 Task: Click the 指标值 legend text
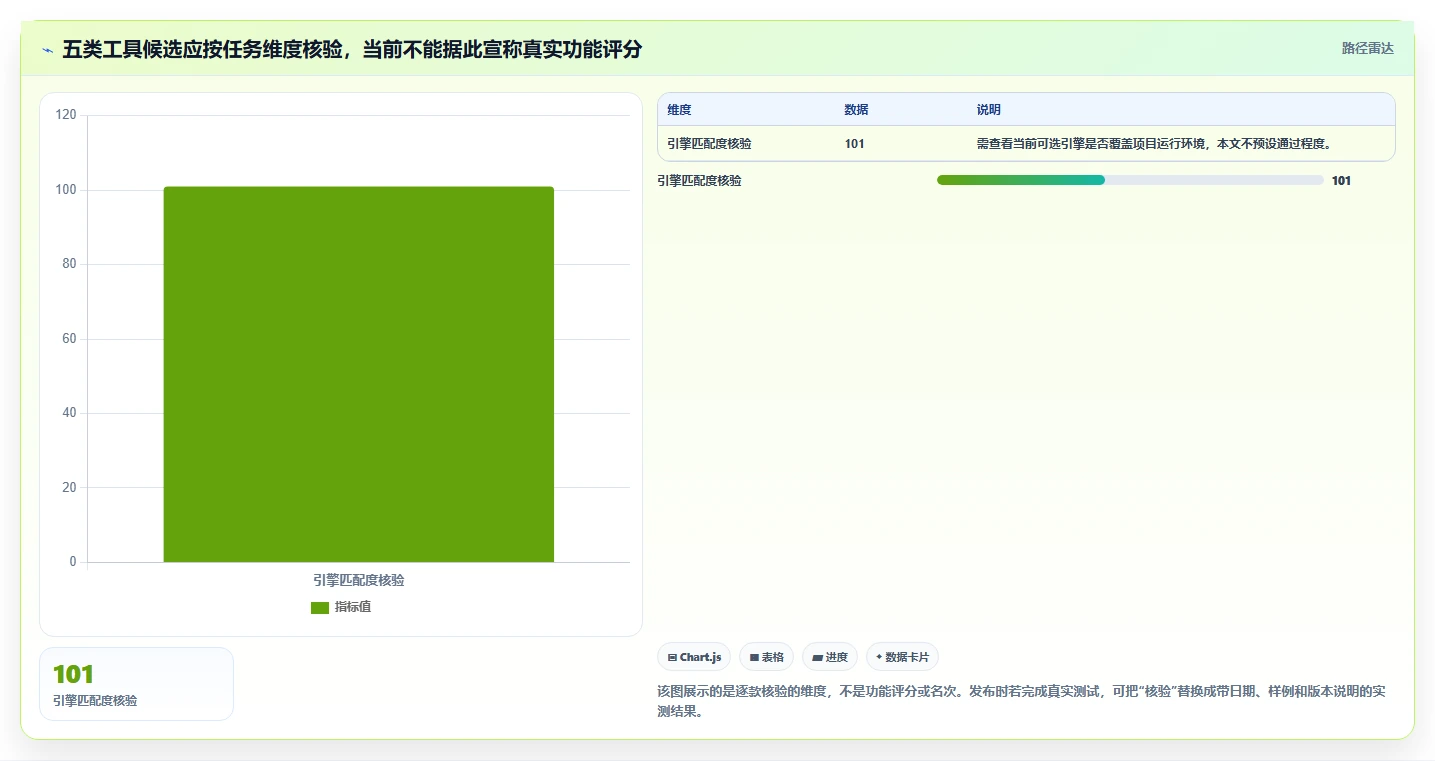[x=353, y=607]
